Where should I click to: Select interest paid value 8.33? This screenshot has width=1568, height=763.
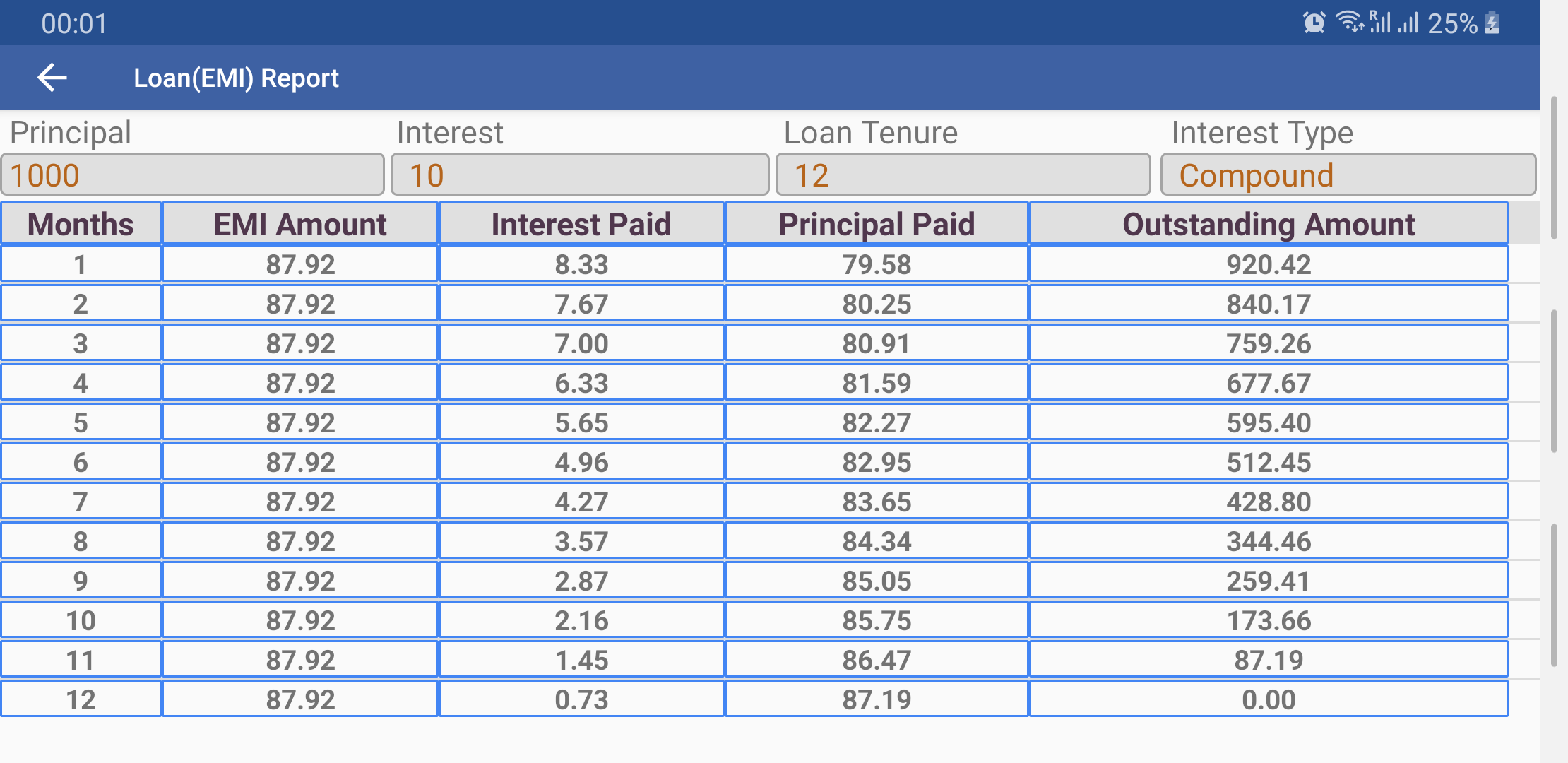point(581,264)
